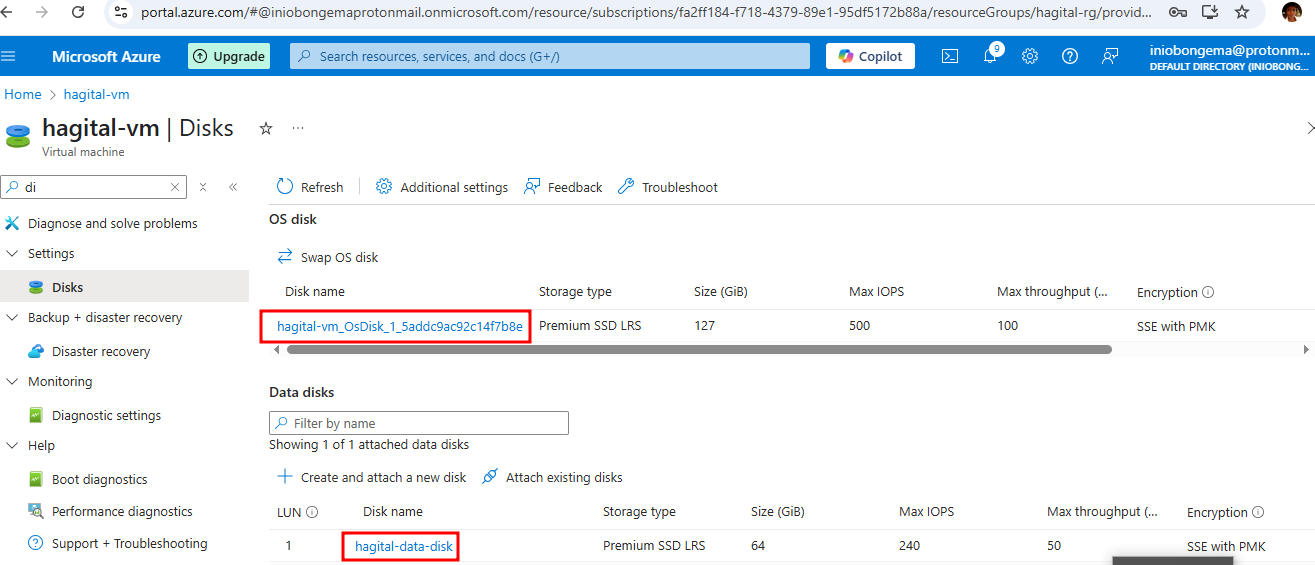Go to the Home breadcrumb
Screen dimensions: 1315x565
pyautogui.click(x=23, y=94)
